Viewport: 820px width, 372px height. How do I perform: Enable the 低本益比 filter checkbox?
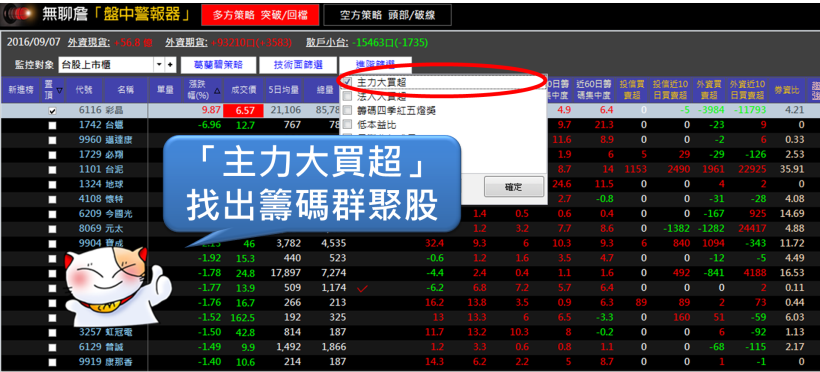click(x=347, y=124)
